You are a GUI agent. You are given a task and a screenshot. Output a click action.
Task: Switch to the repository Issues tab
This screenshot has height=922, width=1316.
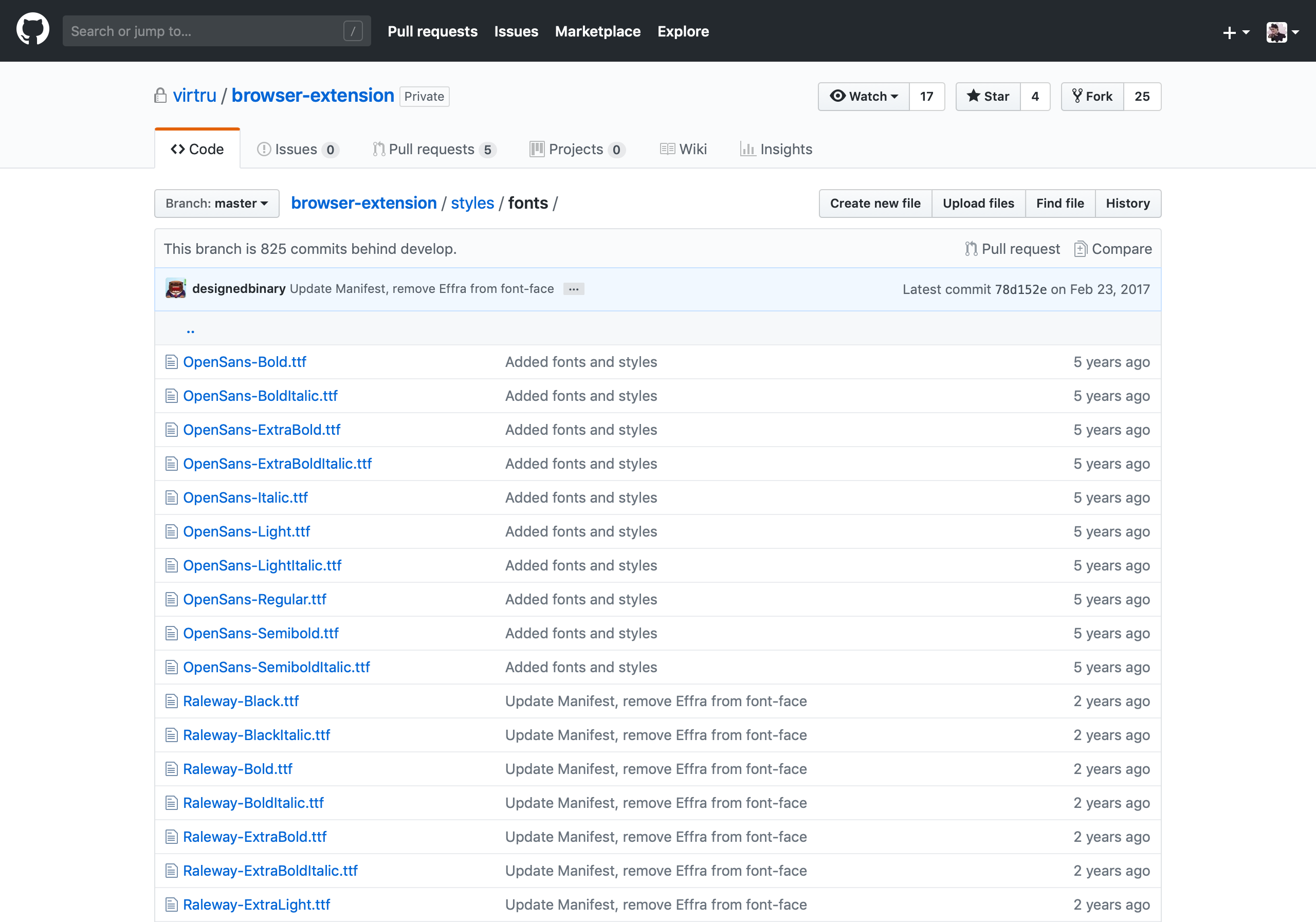[298, 149]
